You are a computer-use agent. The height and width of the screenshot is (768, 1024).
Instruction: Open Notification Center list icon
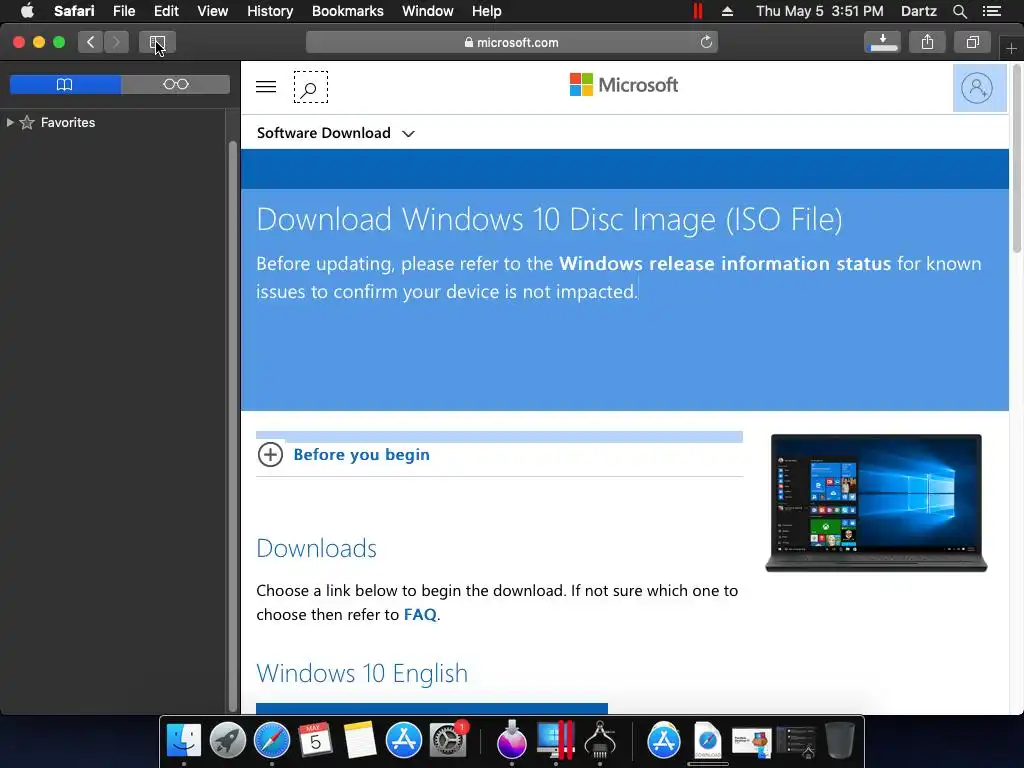992,11
